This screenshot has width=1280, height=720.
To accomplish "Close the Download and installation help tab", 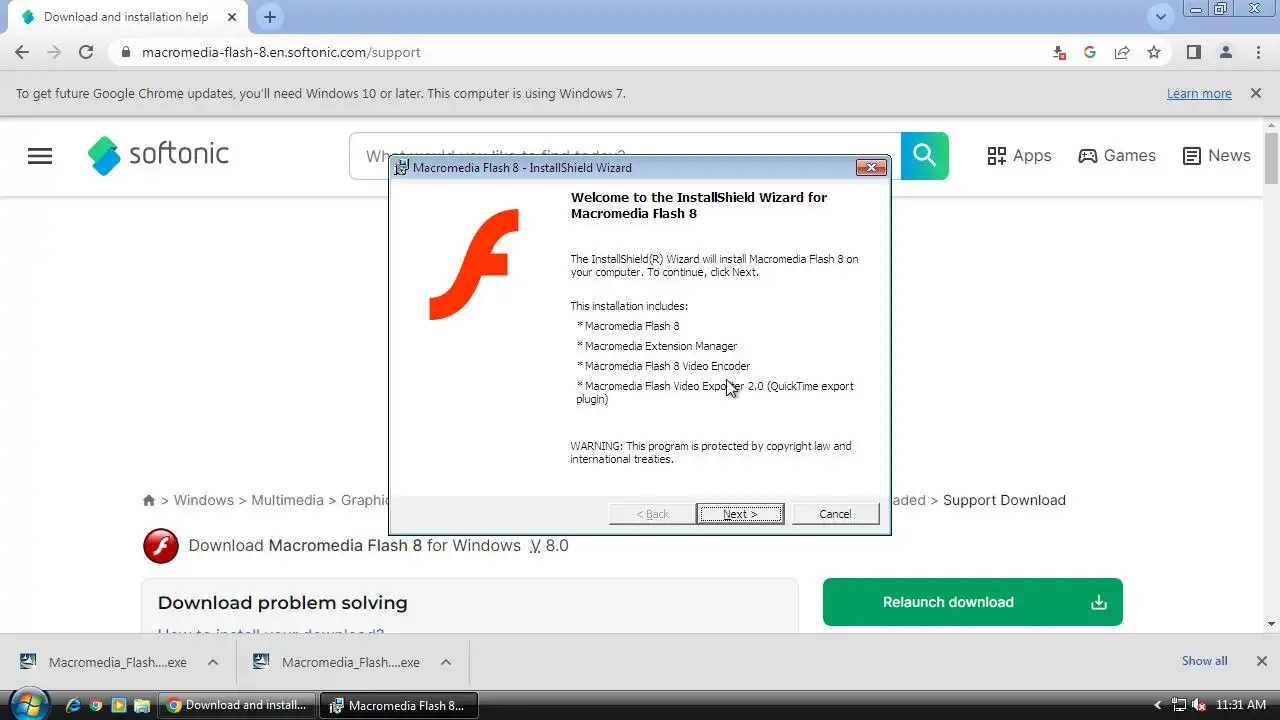I will [x=232, y=17].
